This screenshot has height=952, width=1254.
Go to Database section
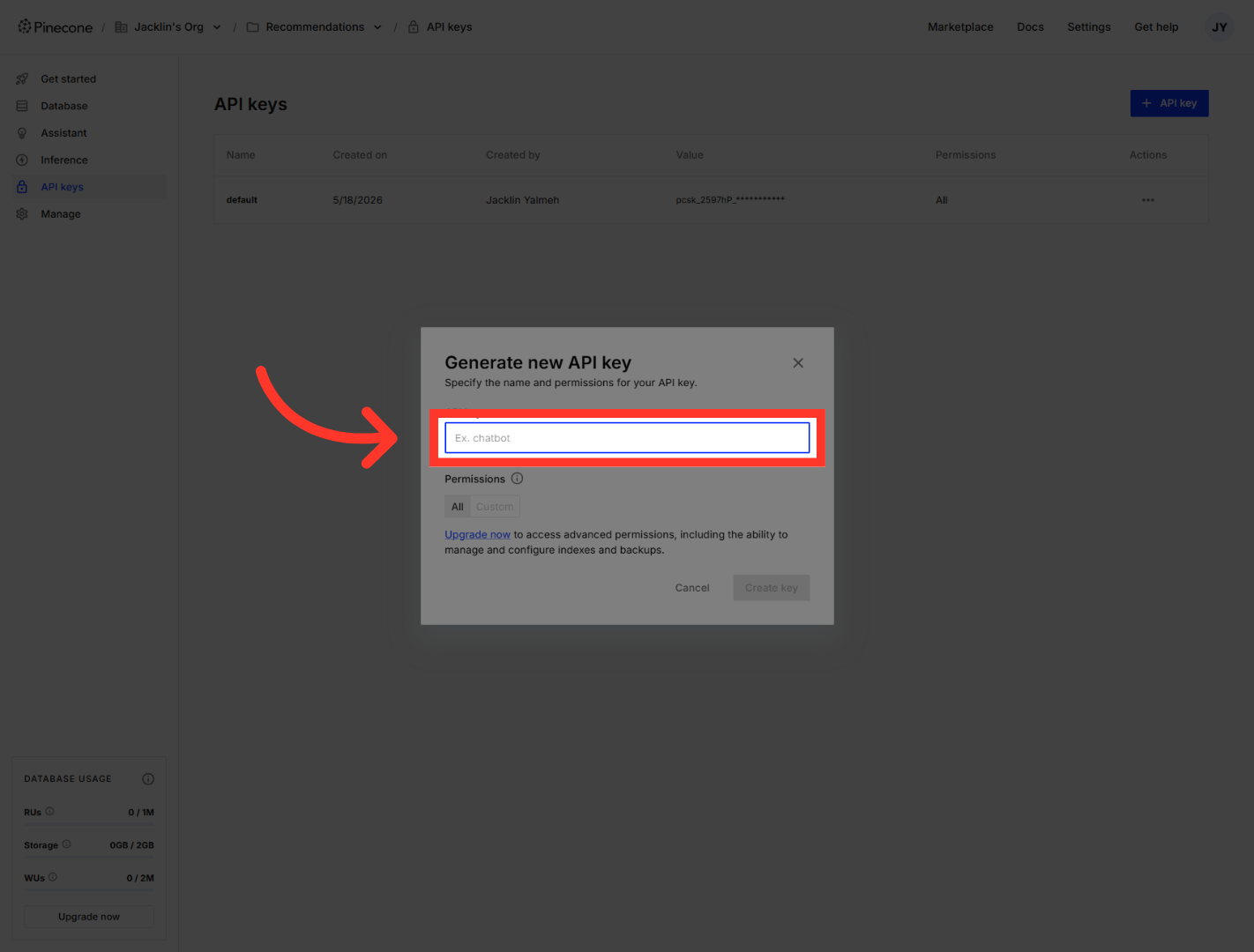63,106
